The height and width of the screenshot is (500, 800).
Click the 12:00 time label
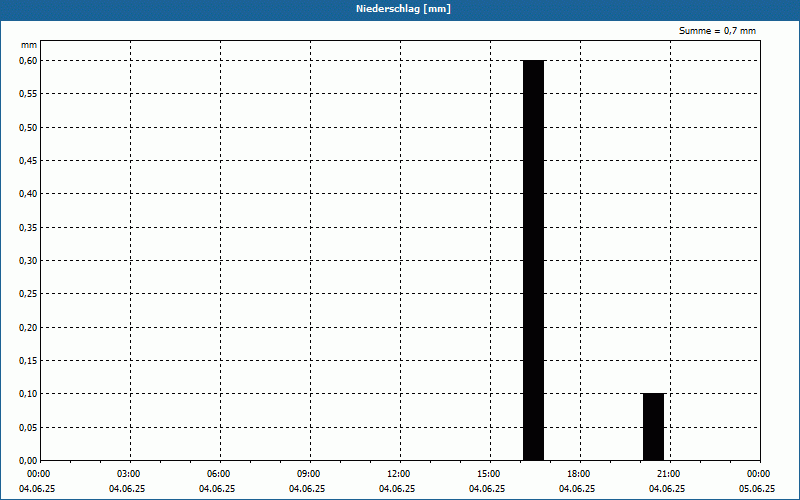[398, 474]
